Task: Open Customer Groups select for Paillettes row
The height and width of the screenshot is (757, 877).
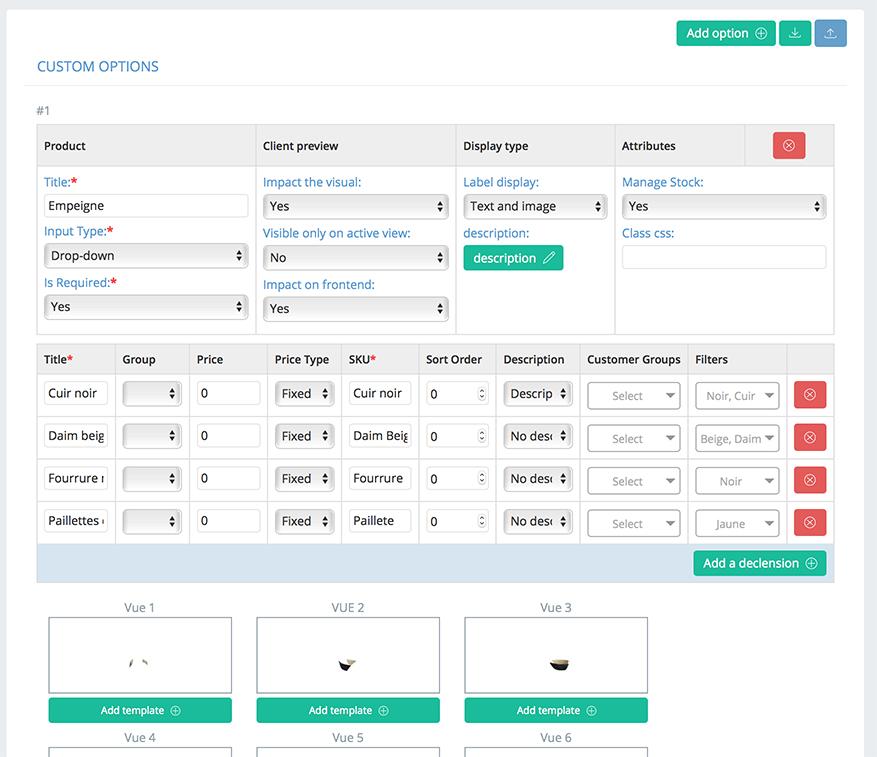Action: (634, 524)
